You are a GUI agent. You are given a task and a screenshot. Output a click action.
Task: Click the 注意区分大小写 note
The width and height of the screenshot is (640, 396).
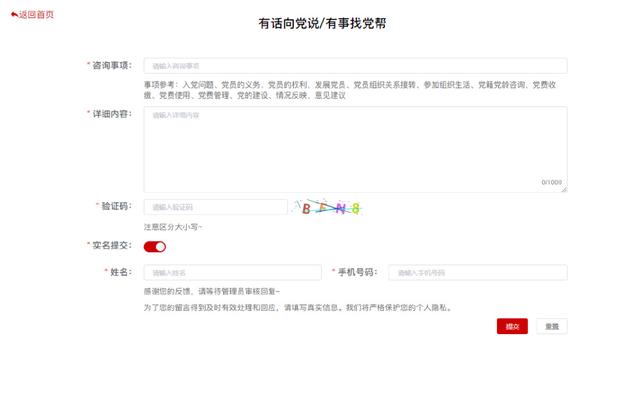click(173, 227)
